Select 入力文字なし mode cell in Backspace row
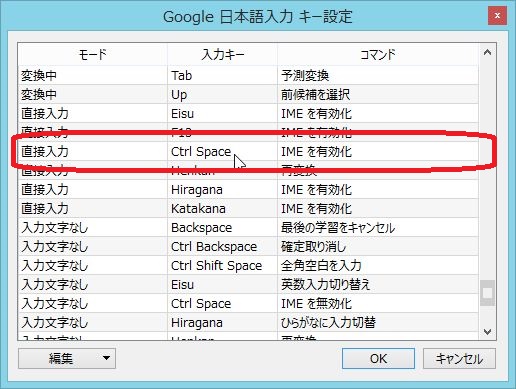This screenshot has height=389, width=516. coord(93,228)
